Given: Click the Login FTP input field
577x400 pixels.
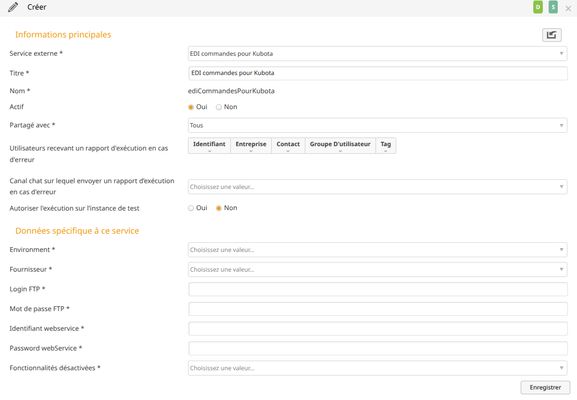Looking at the screenshot, I should pyautogui.click(x=378, y=289).
